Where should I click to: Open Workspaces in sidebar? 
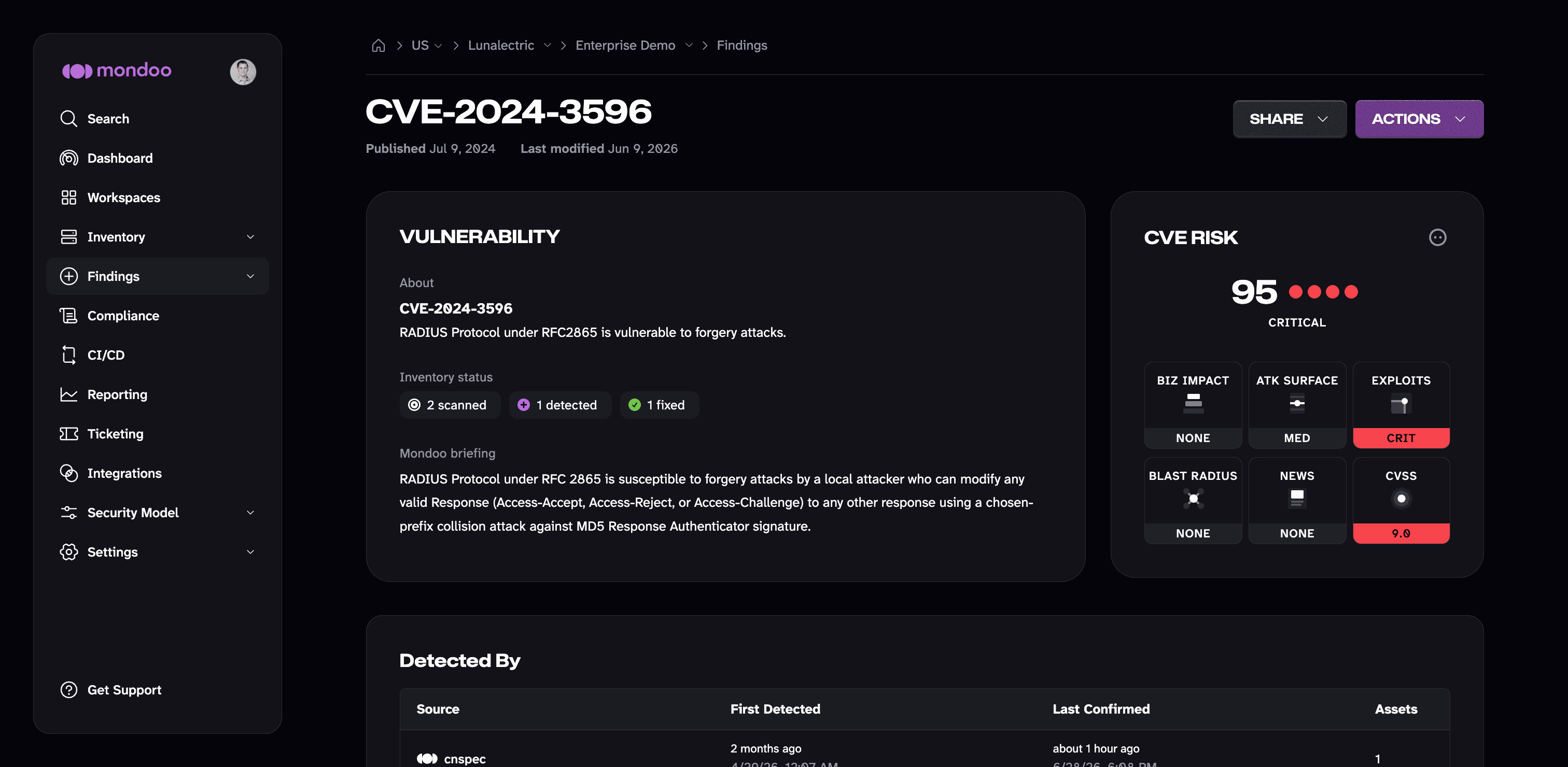[x=123, y=197]
